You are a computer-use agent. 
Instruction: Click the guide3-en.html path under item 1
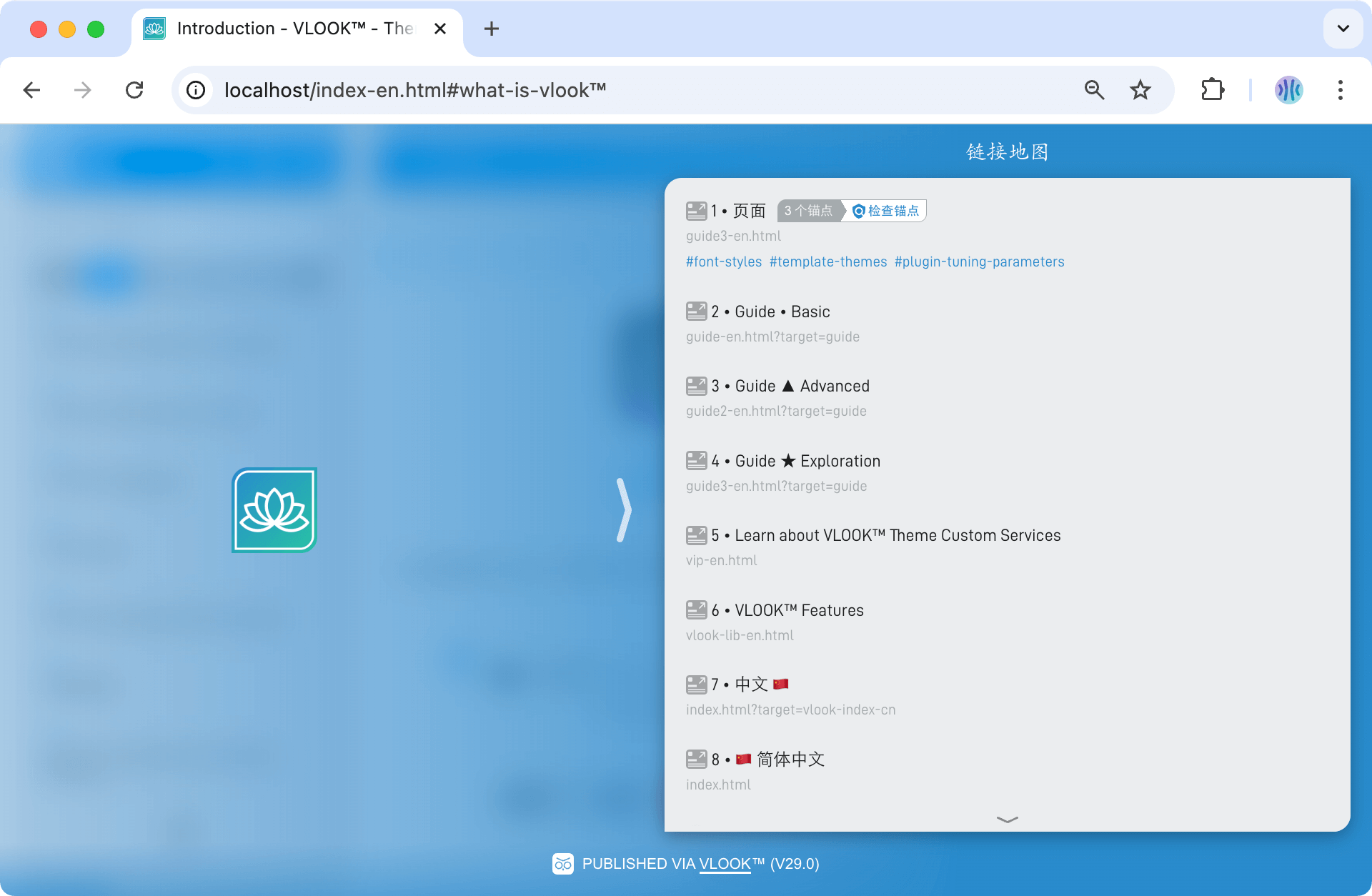point(733,236)
